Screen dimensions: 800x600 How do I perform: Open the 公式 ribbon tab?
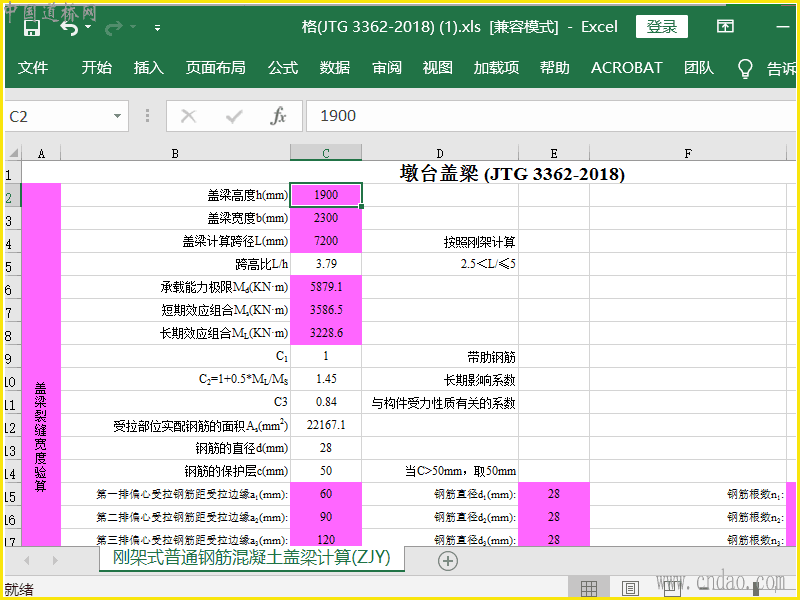283,68
